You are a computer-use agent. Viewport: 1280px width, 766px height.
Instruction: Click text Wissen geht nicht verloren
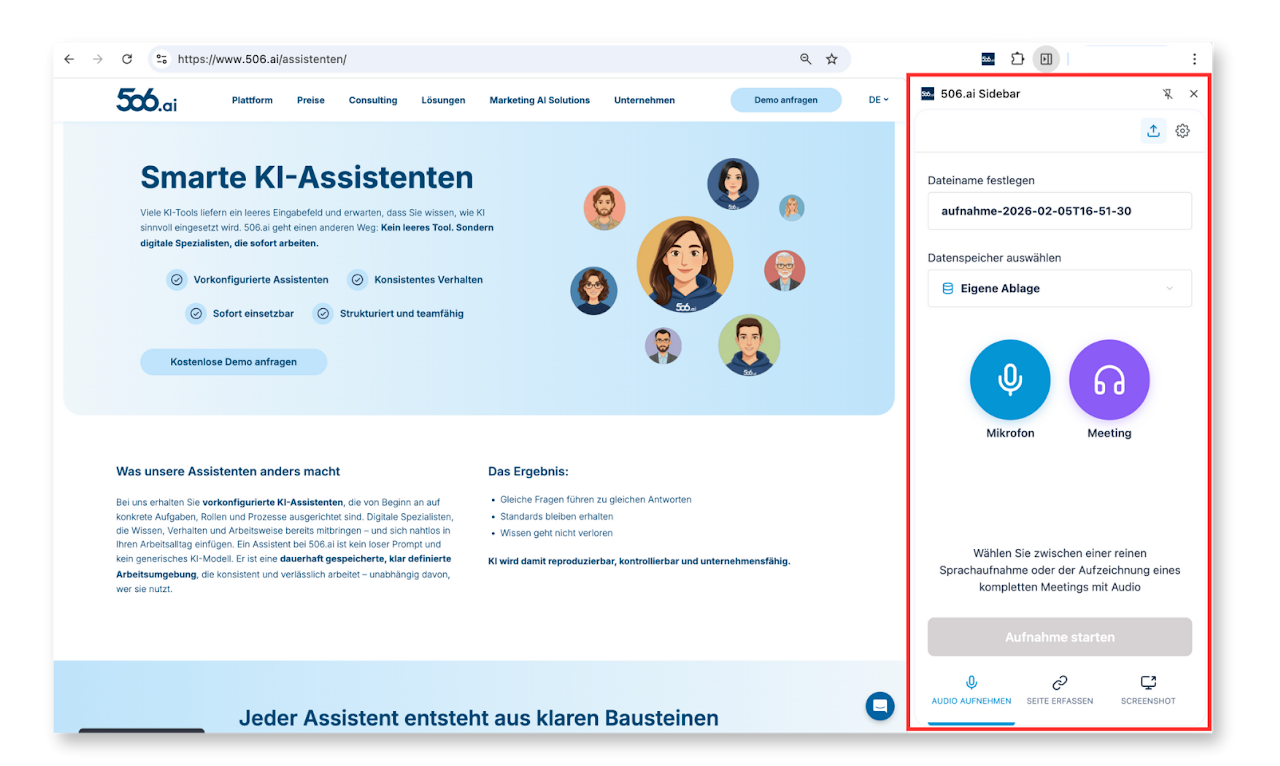pos(556,533)
